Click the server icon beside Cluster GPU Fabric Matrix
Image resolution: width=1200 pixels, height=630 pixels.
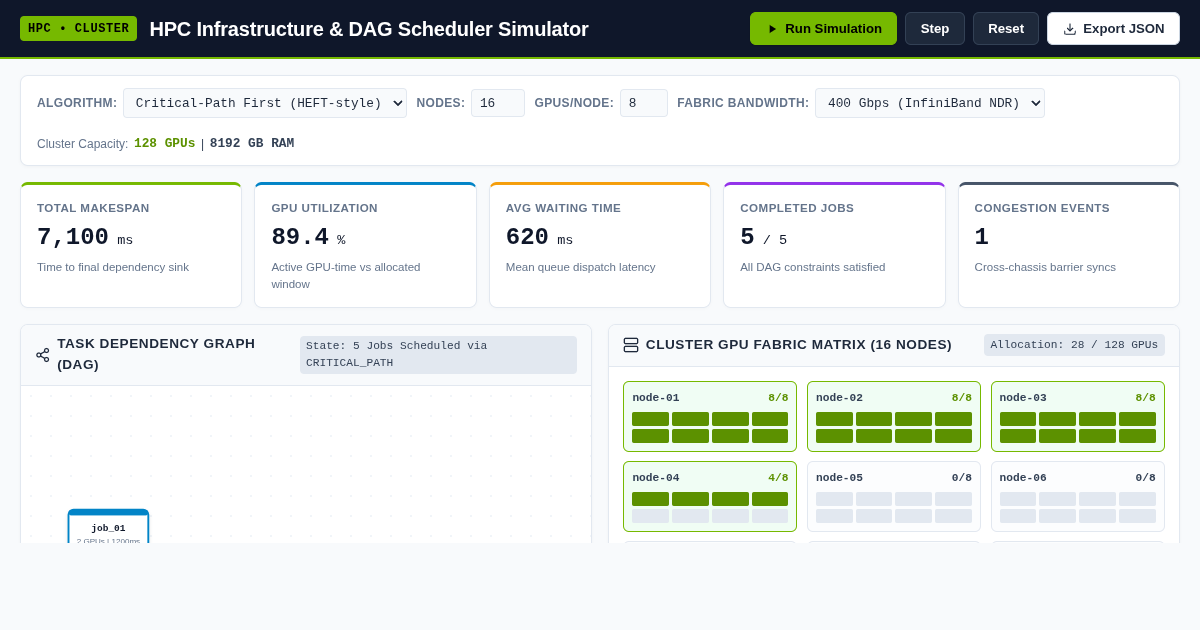pyautogui.click(x=631, y=345)
